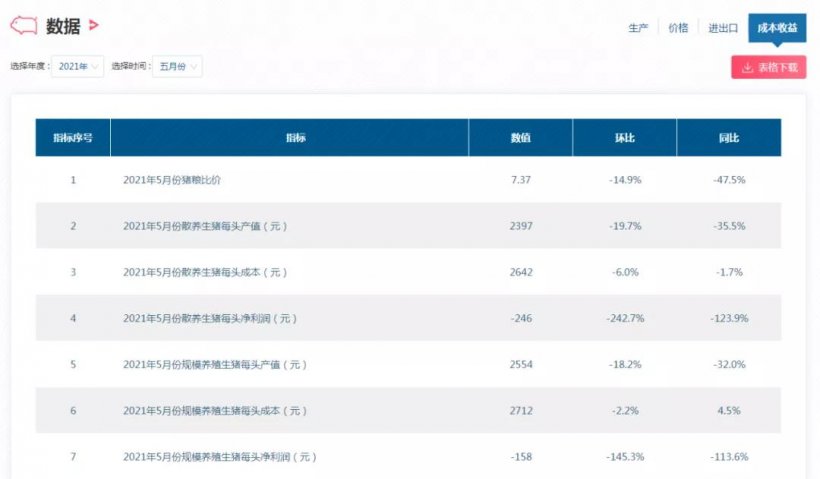Select the 规模养殖生猪每头成本 row
The image size is (820, 479).
408,410
